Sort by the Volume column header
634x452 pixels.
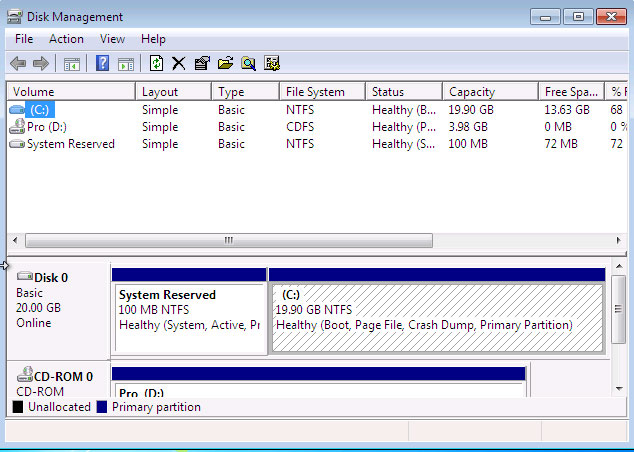pos(70,92)
